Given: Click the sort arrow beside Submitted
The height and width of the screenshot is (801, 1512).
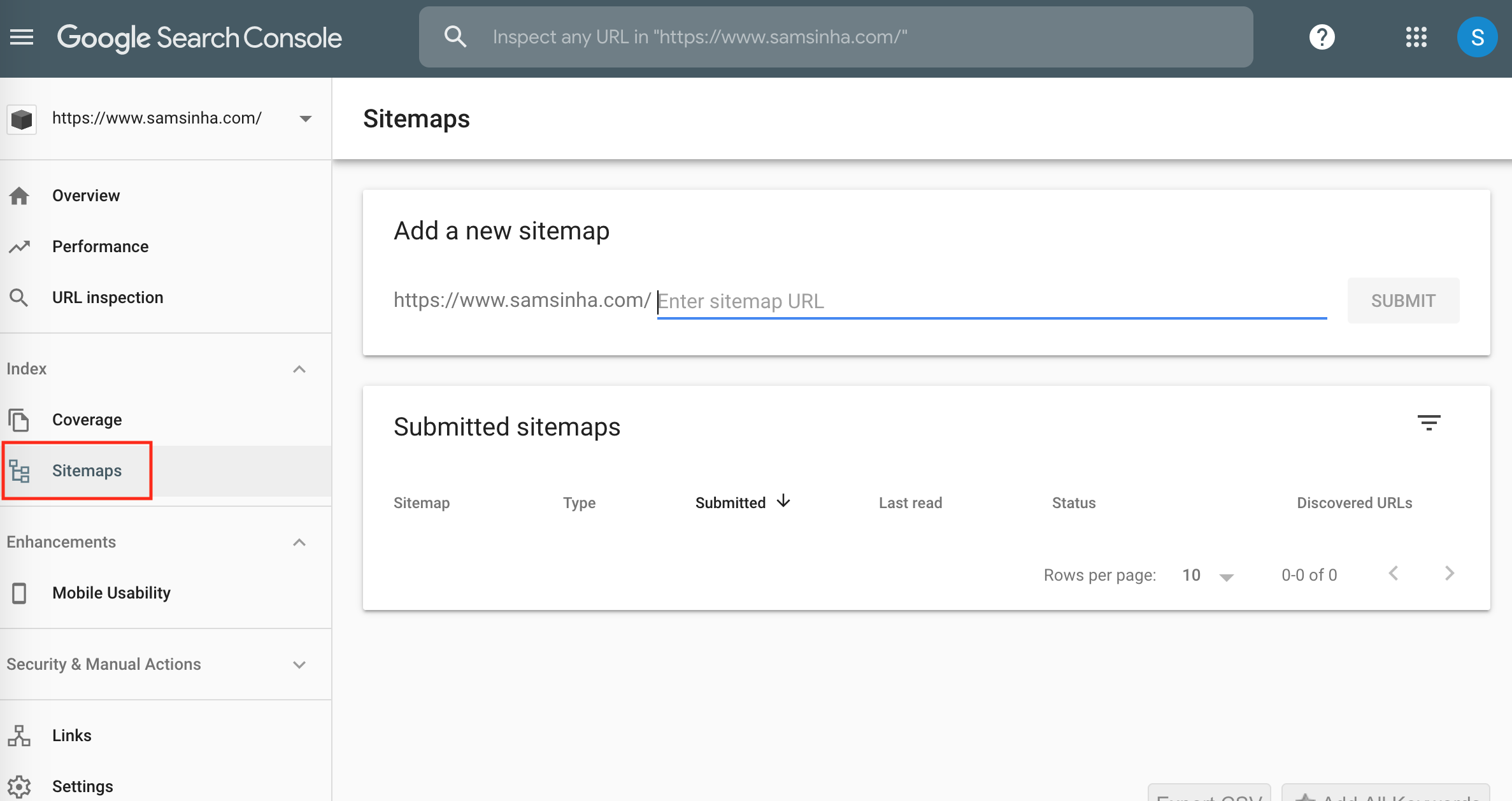Looking at the screenshot, I should [783, 502].
